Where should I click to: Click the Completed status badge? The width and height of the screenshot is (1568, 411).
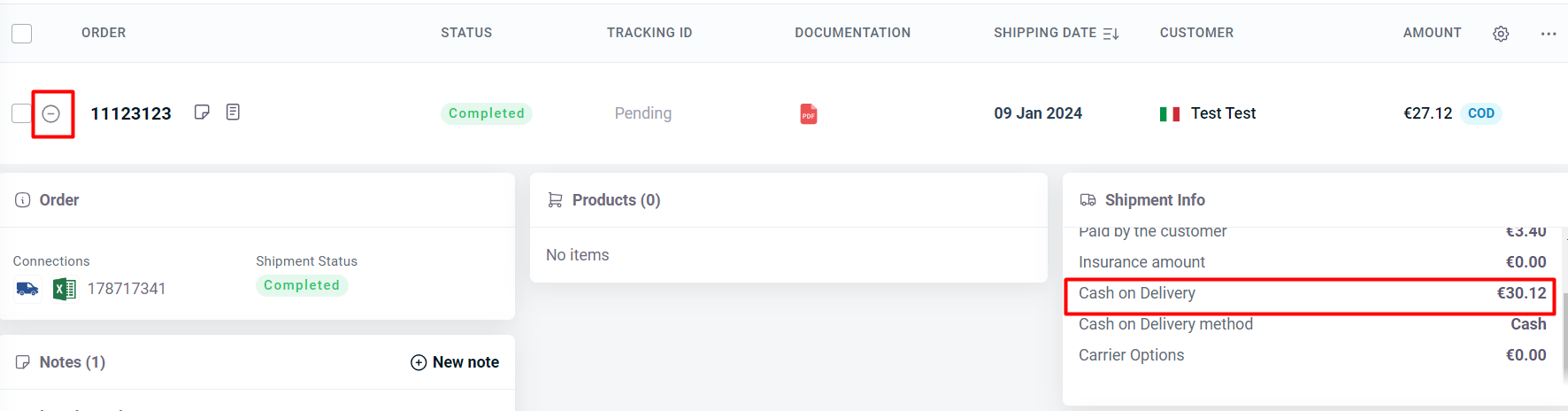click(486, 113)
